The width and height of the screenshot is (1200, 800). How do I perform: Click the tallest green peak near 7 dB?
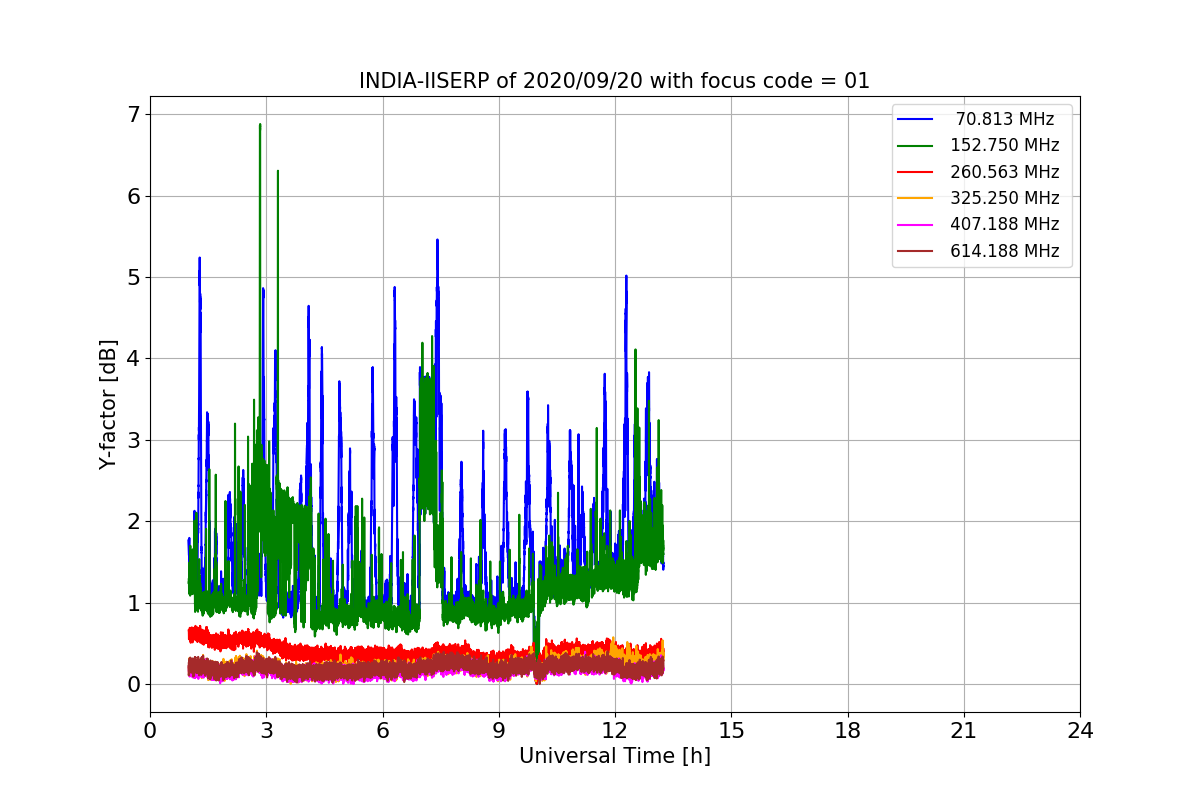click(x=260, y=127)
